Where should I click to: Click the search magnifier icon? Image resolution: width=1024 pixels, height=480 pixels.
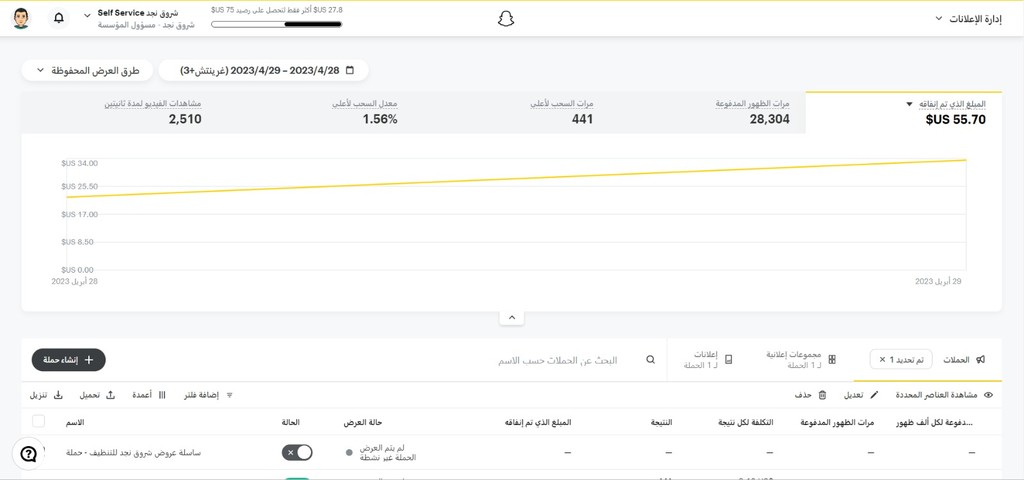click(650, 360)
